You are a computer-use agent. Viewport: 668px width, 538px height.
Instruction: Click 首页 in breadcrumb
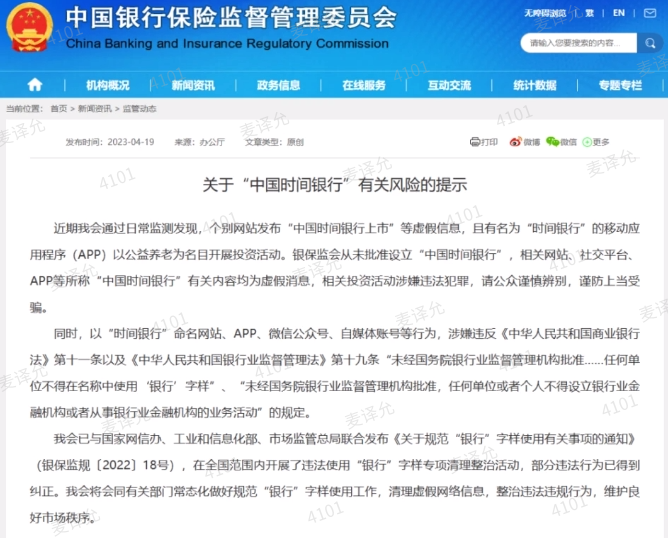click(59, 109)
